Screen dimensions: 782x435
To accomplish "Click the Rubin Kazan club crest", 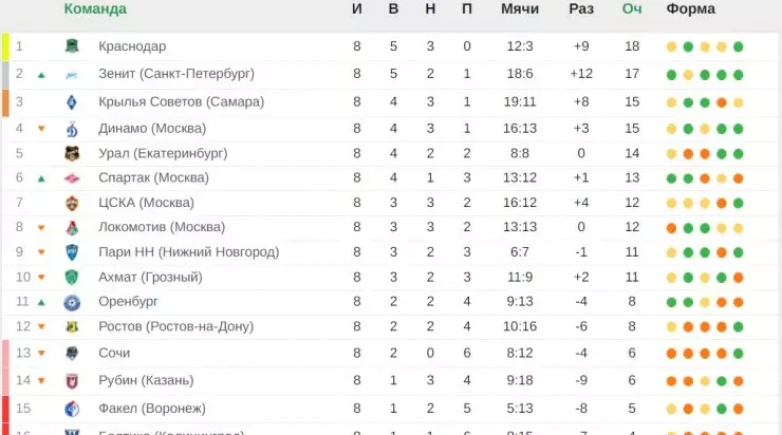I will 72,380.
